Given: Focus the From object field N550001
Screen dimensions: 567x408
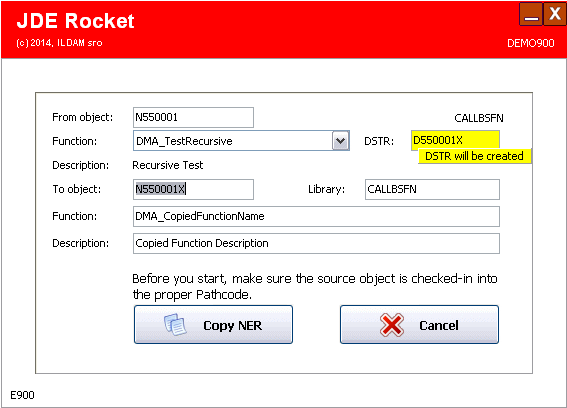Looking at the screenshot, I should pos(193,117).
